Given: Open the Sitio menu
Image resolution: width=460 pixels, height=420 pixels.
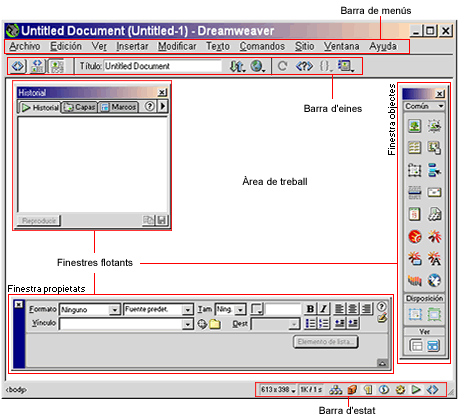Looking at the screenshot, I should 304,46.
